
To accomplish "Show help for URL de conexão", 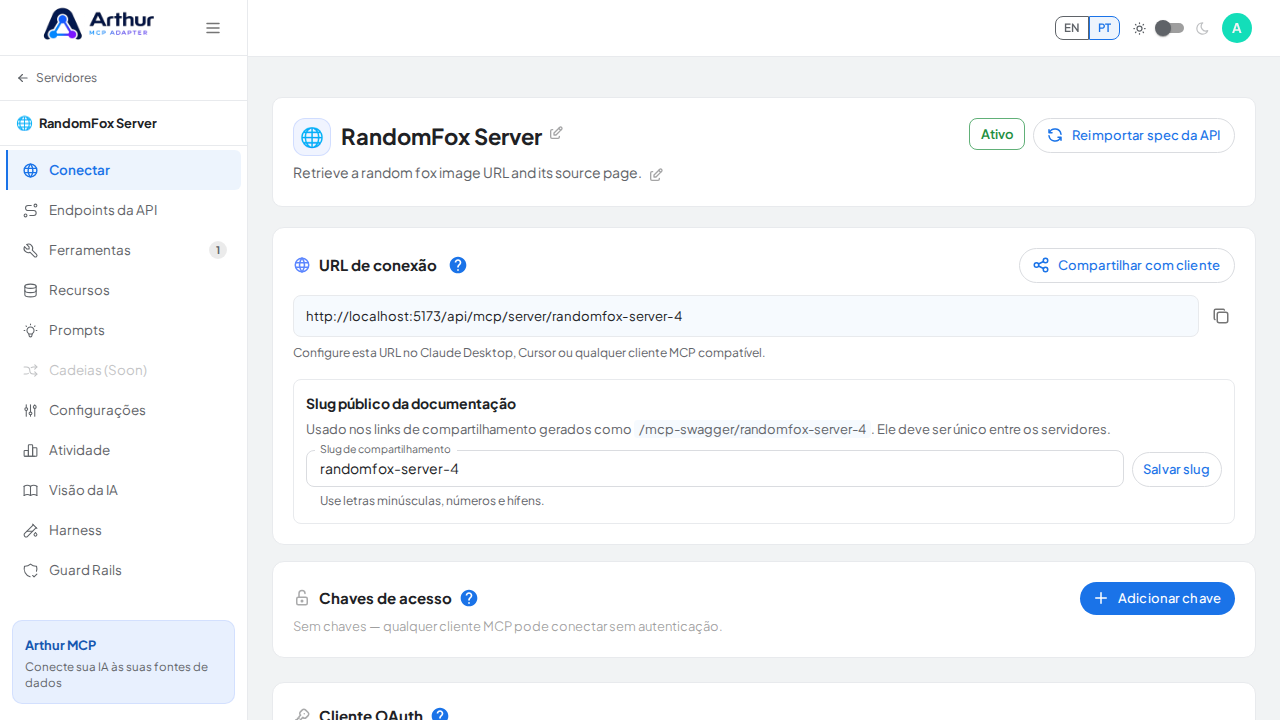I will [x=458, y=265].
